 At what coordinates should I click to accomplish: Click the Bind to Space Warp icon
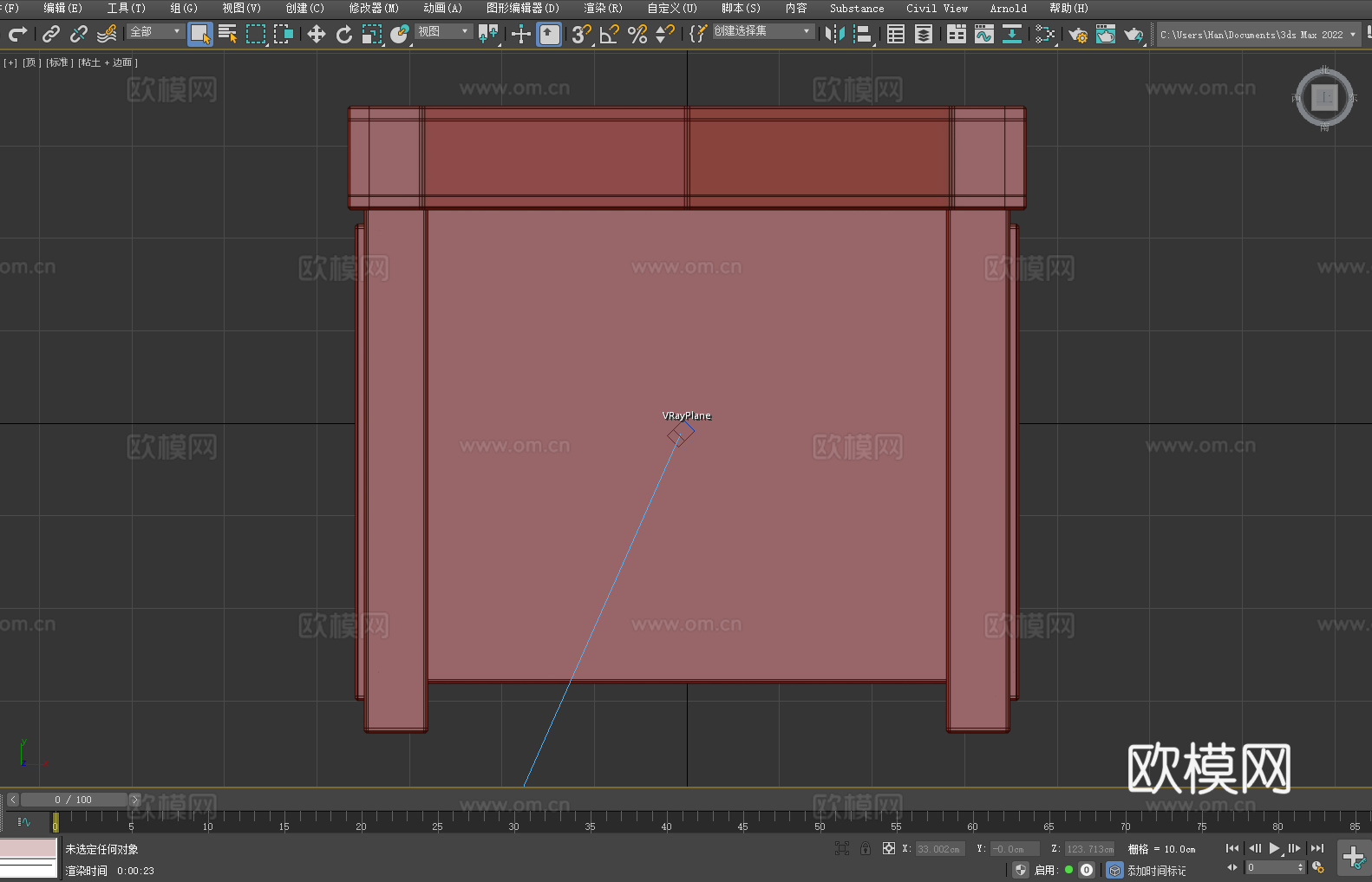coord(107,35)
